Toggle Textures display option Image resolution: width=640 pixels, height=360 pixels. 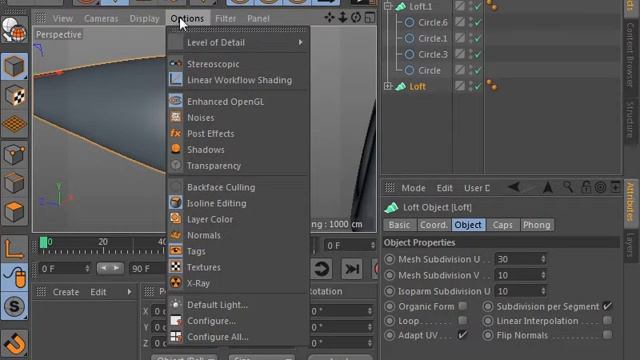point(238,267)
